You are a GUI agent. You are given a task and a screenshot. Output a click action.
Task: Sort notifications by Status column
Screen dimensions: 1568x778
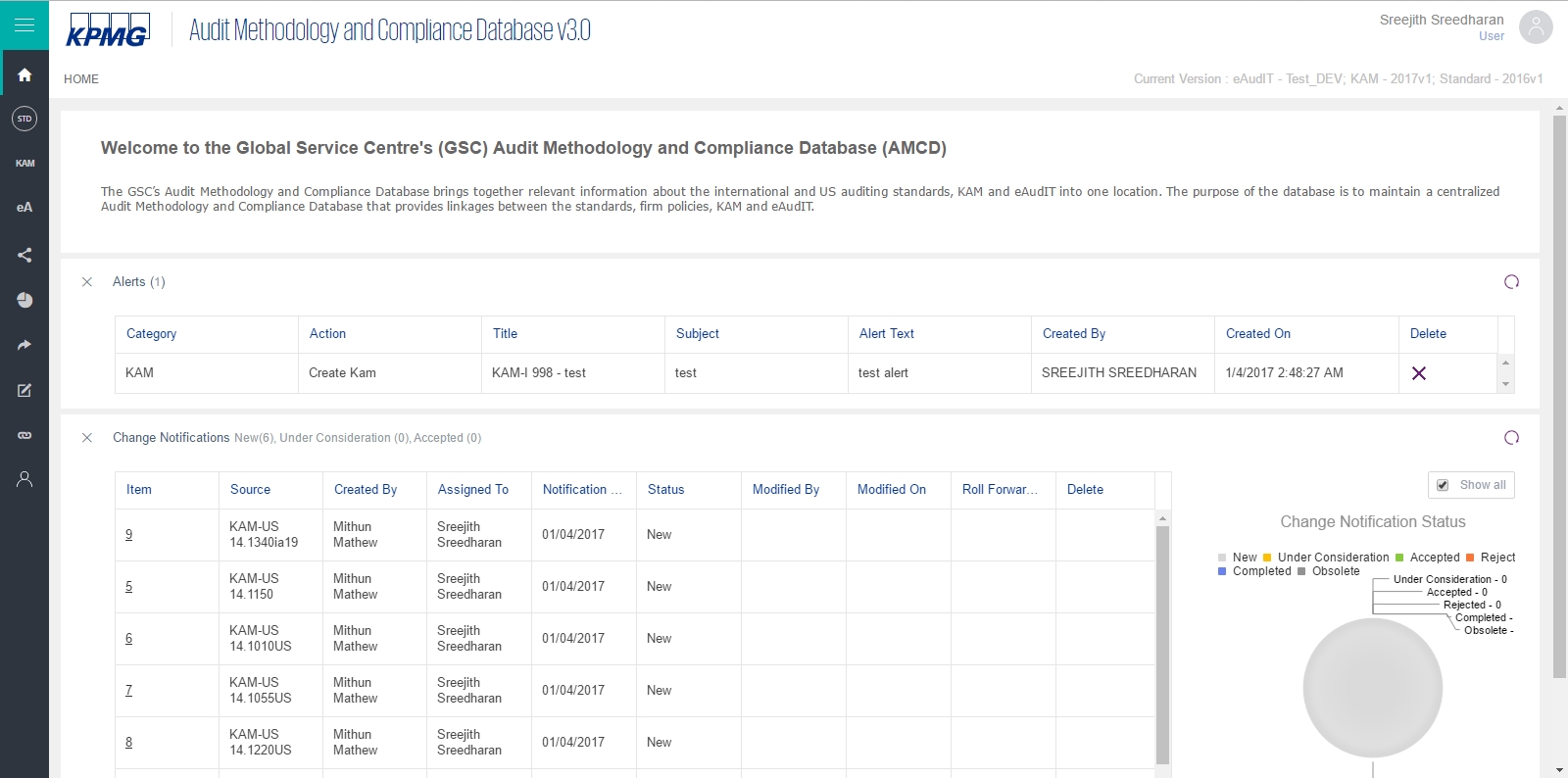[x=665, y=490]
